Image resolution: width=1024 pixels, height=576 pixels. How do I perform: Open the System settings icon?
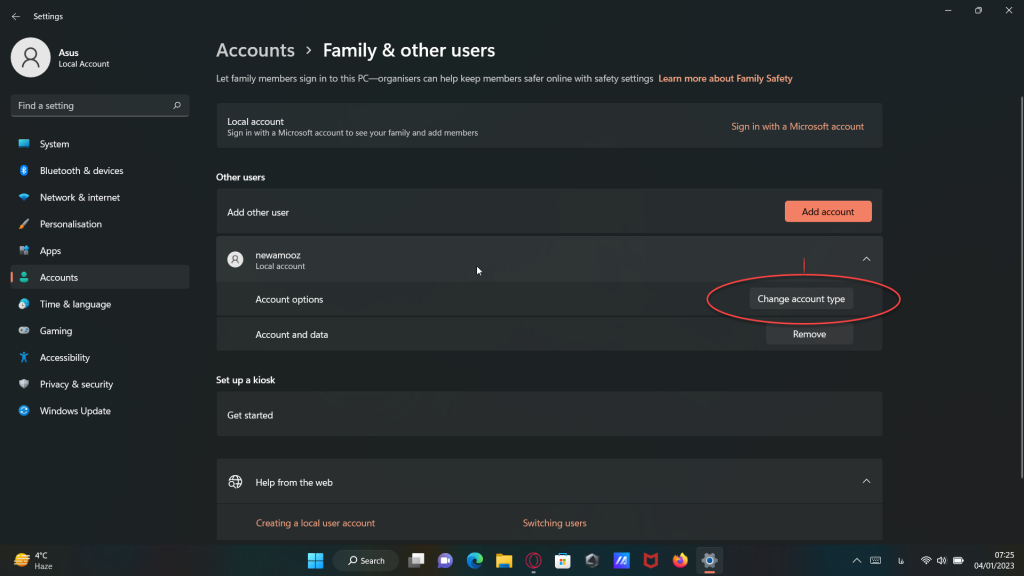(24, 144)
